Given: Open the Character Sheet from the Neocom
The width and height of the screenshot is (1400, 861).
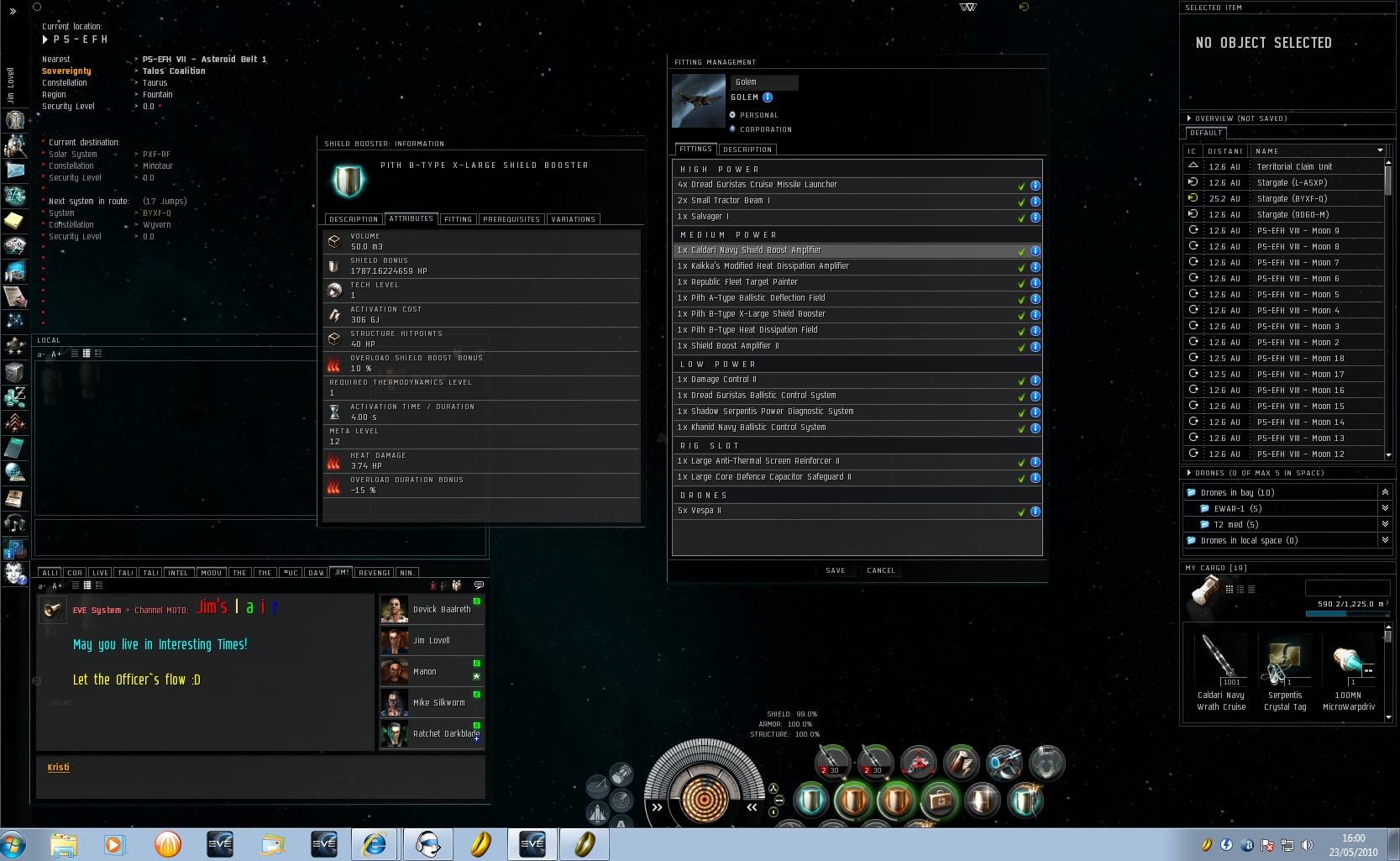Looking at the screenshot, I should pos(15,119).
